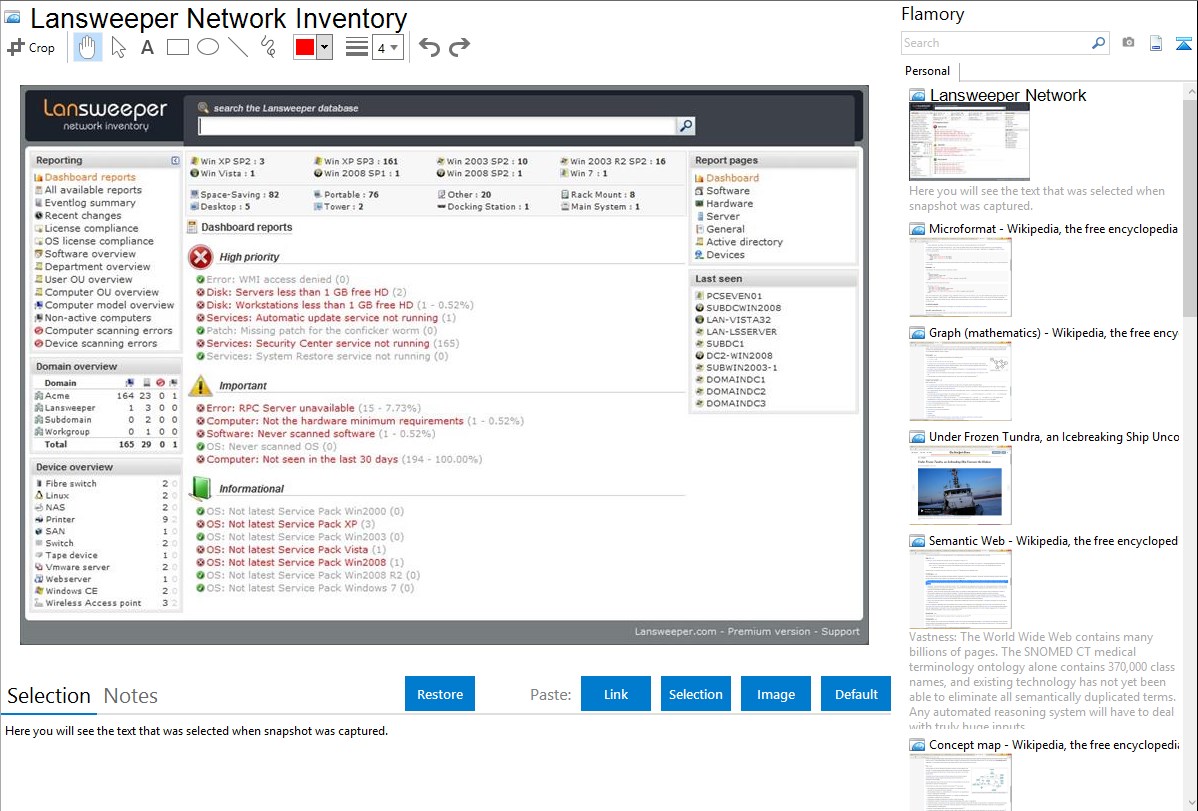Click the Eventlog summary link

89,203
